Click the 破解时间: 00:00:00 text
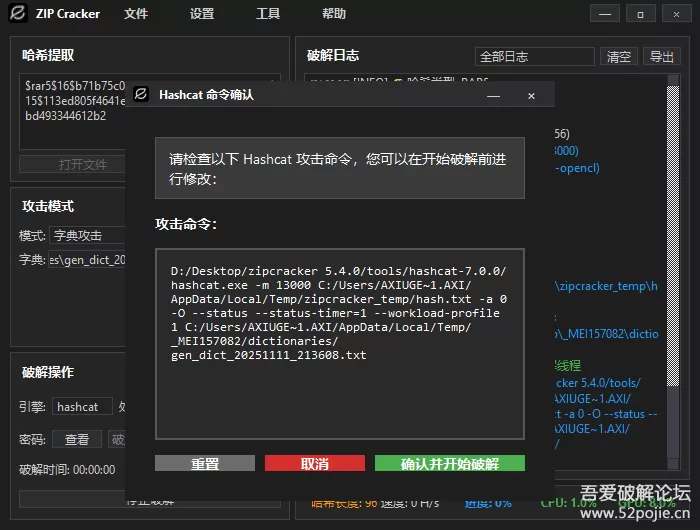 click(x=67, y=470)
